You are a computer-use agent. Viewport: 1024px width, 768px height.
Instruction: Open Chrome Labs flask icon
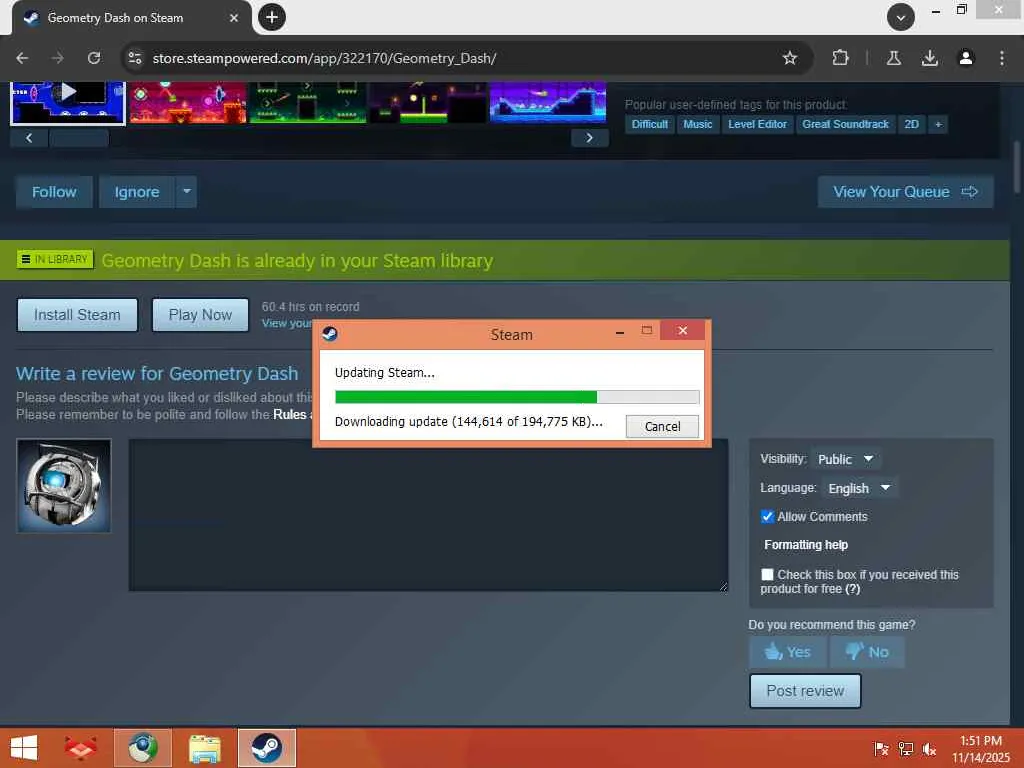[893, 58]
